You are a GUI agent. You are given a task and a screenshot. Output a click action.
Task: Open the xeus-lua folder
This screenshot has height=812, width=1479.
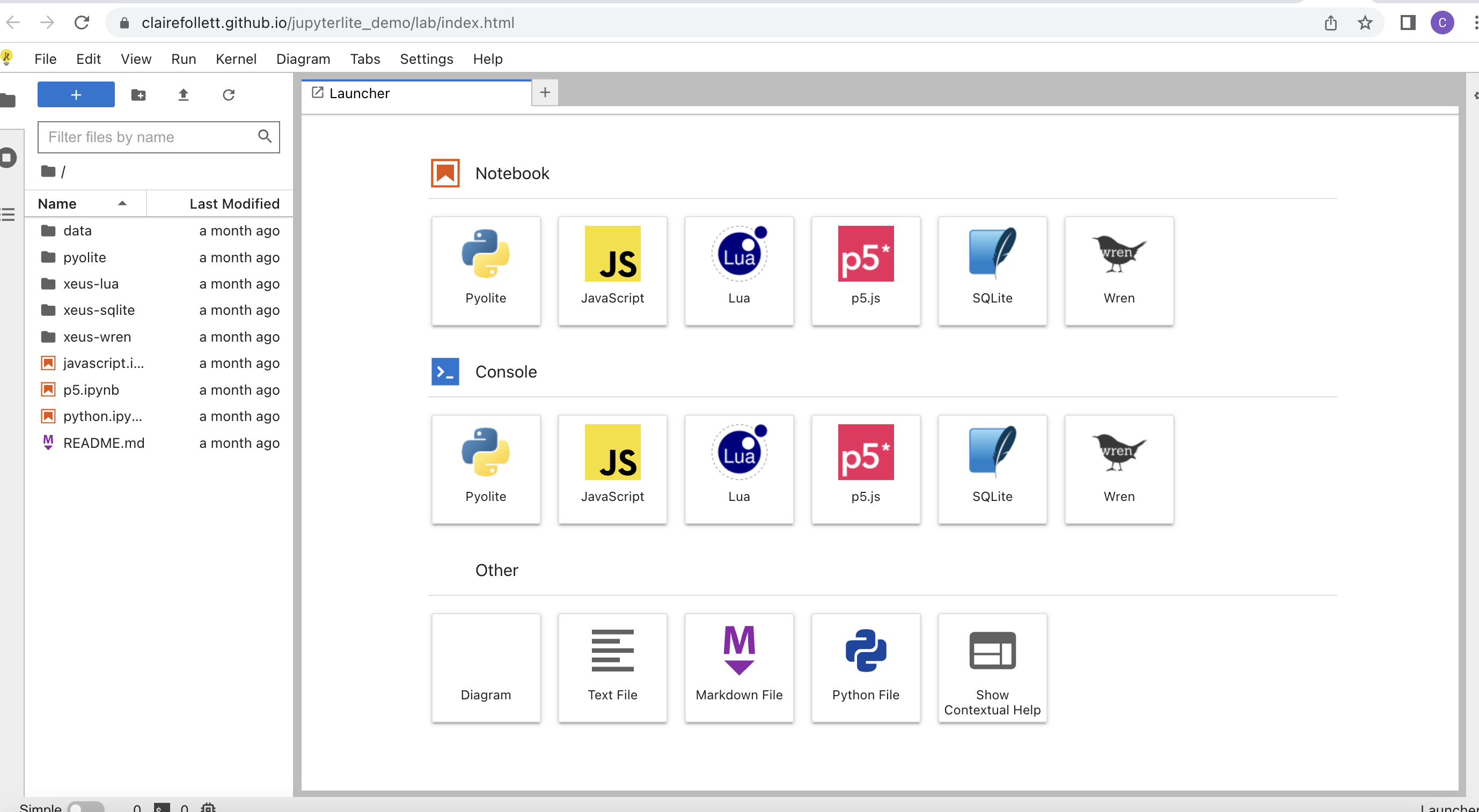(91, 284)
